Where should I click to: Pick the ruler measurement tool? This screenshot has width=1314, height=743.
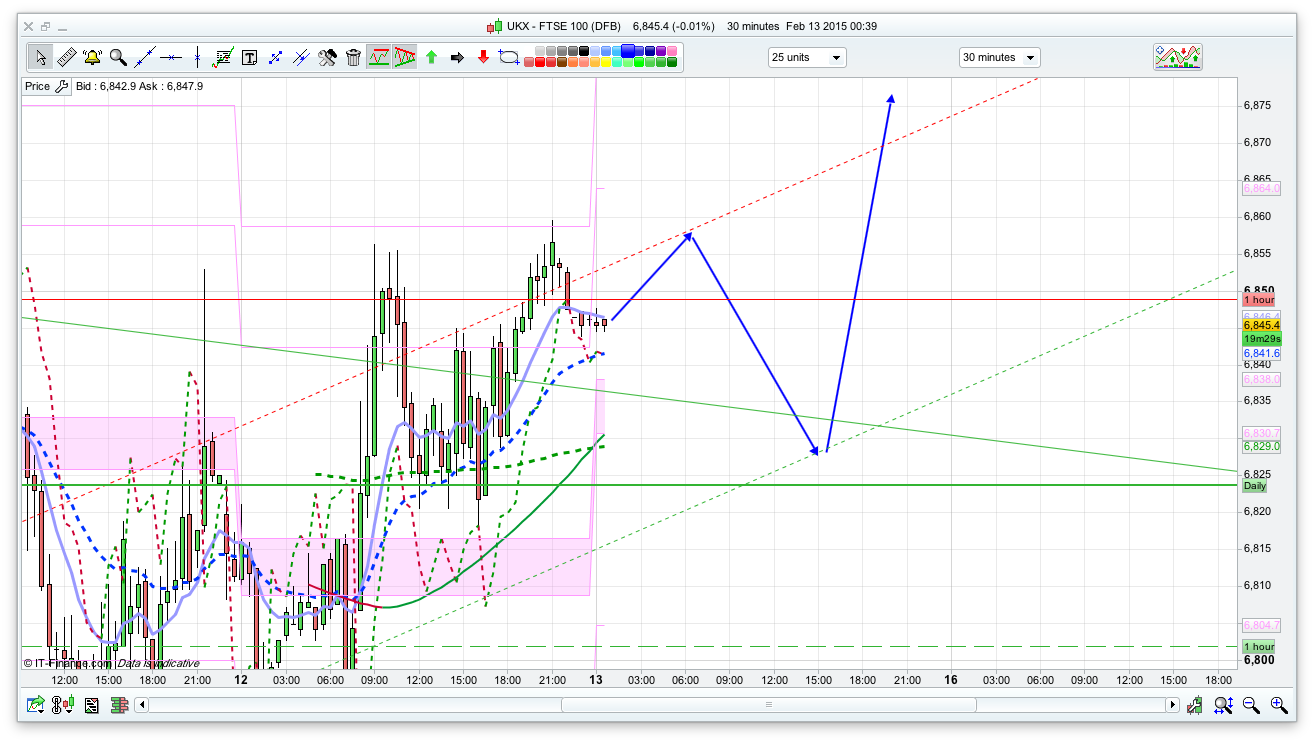click(x=66, y=57)
